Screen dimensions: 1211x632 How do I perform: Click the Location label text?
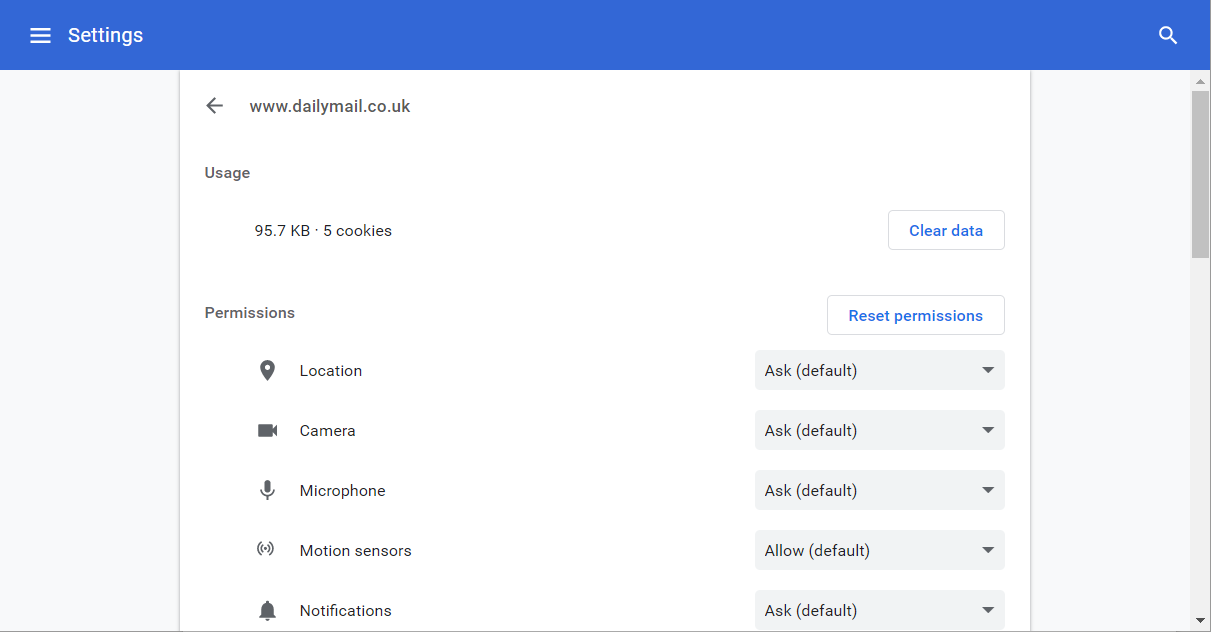pyautogui.click(x=331, y=371)
